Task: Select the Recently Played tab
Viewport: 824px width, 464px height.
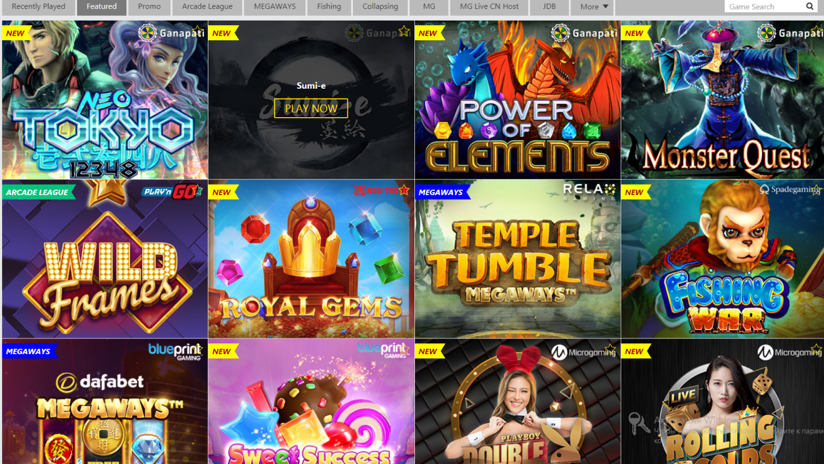Action: [38, 7]
